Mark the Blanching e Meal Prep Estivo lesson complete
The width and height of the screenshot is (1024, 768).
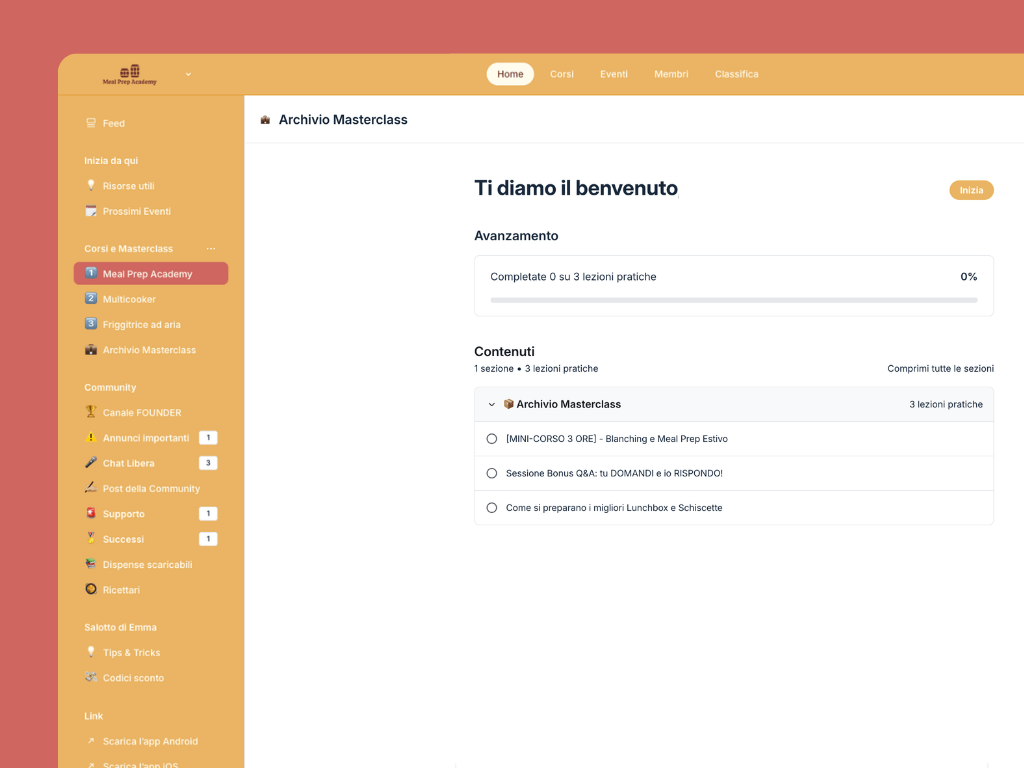(492, 439)
